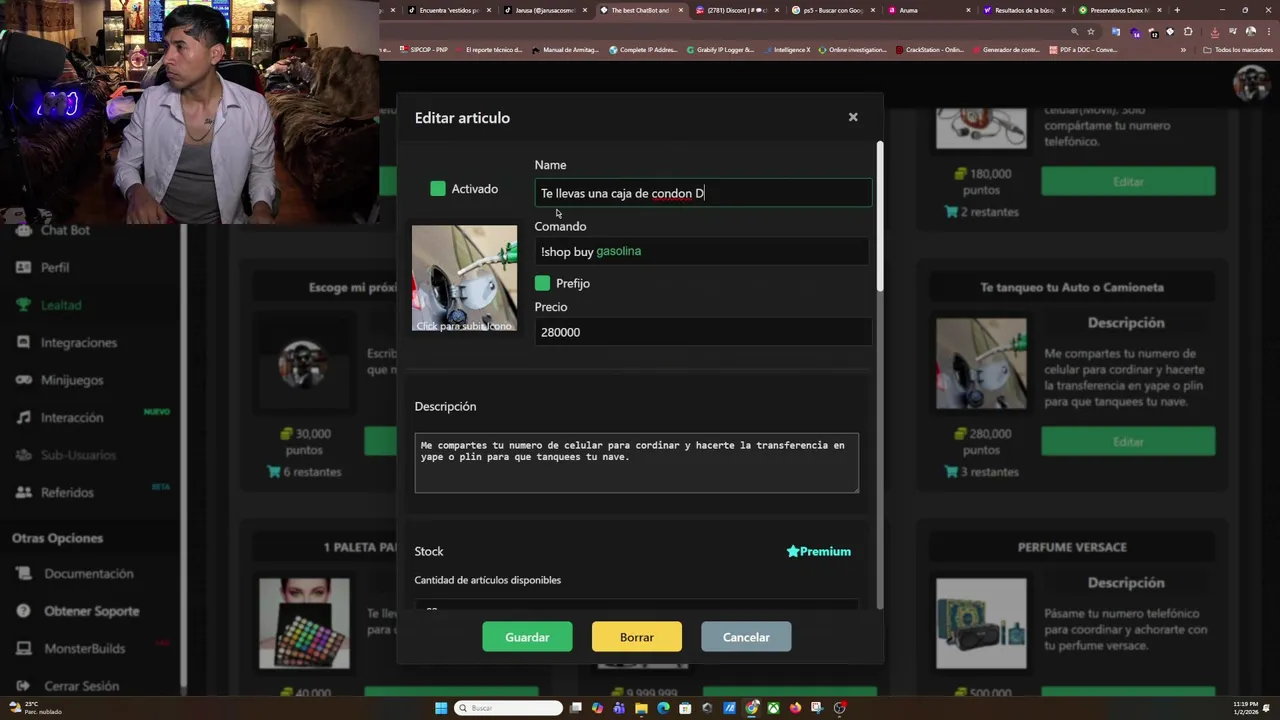Screen dimensions: 1280x720
Task: Open File Explorer from the taskbar
Action: click(x=641, y=708)
